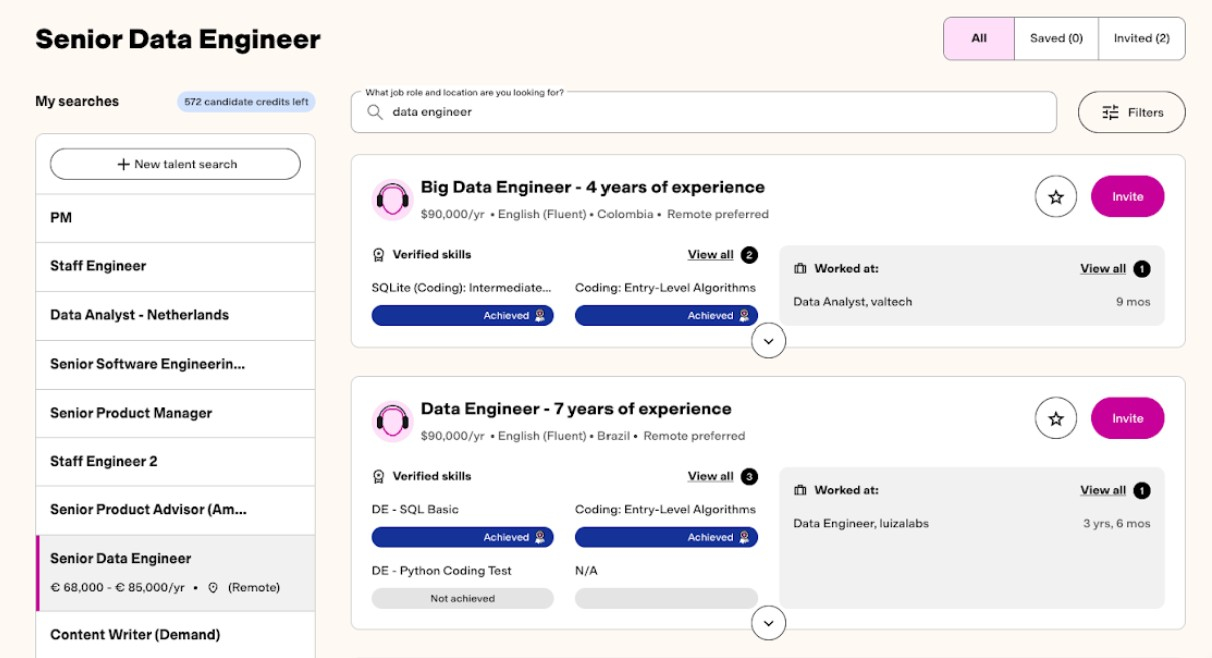The image size is (1212, 658).
Task: Switch to the Saved tab
Action: coord(1055,38)
